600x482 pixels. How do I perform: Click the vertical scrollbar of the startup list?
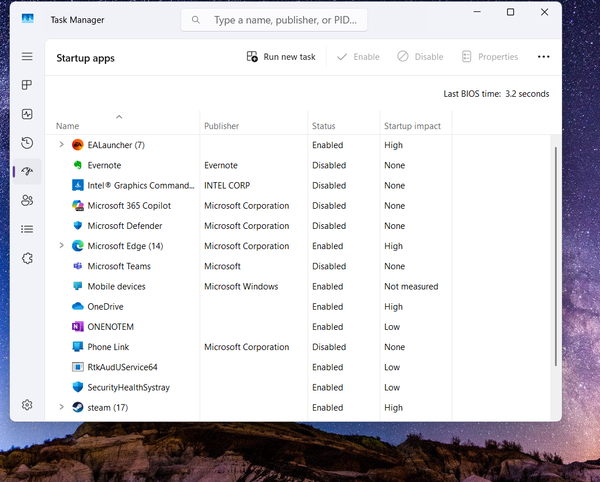tap(556, 256)
